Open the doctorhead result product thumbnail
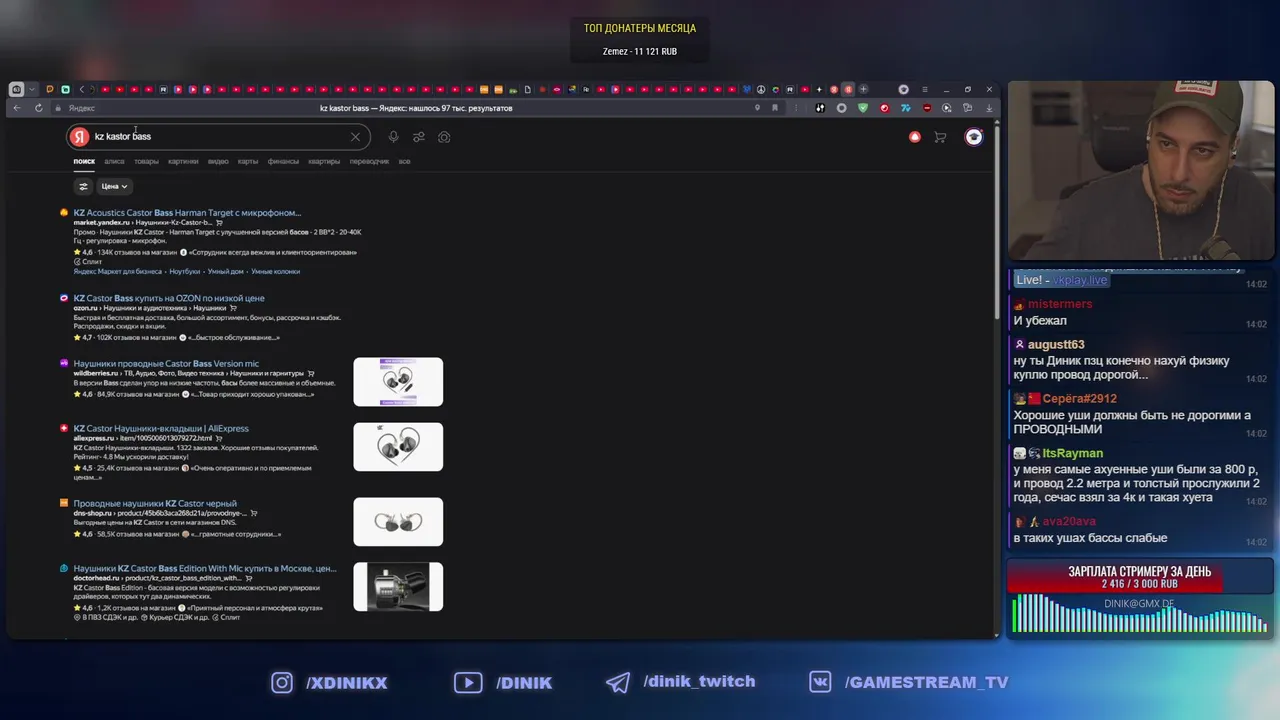 [398, 587]
